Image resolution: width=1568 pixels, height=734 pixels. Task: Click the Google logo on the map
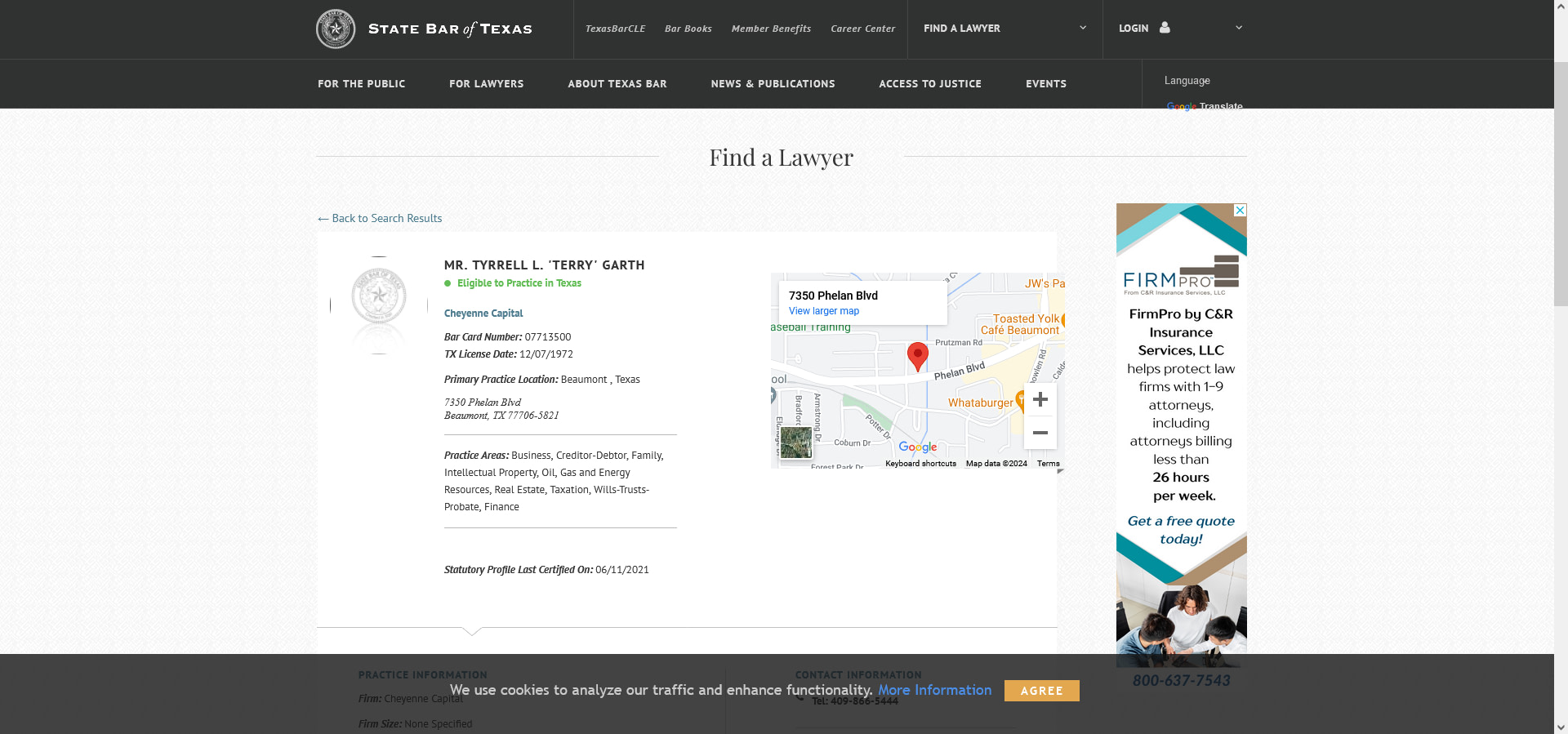(918, 447)
